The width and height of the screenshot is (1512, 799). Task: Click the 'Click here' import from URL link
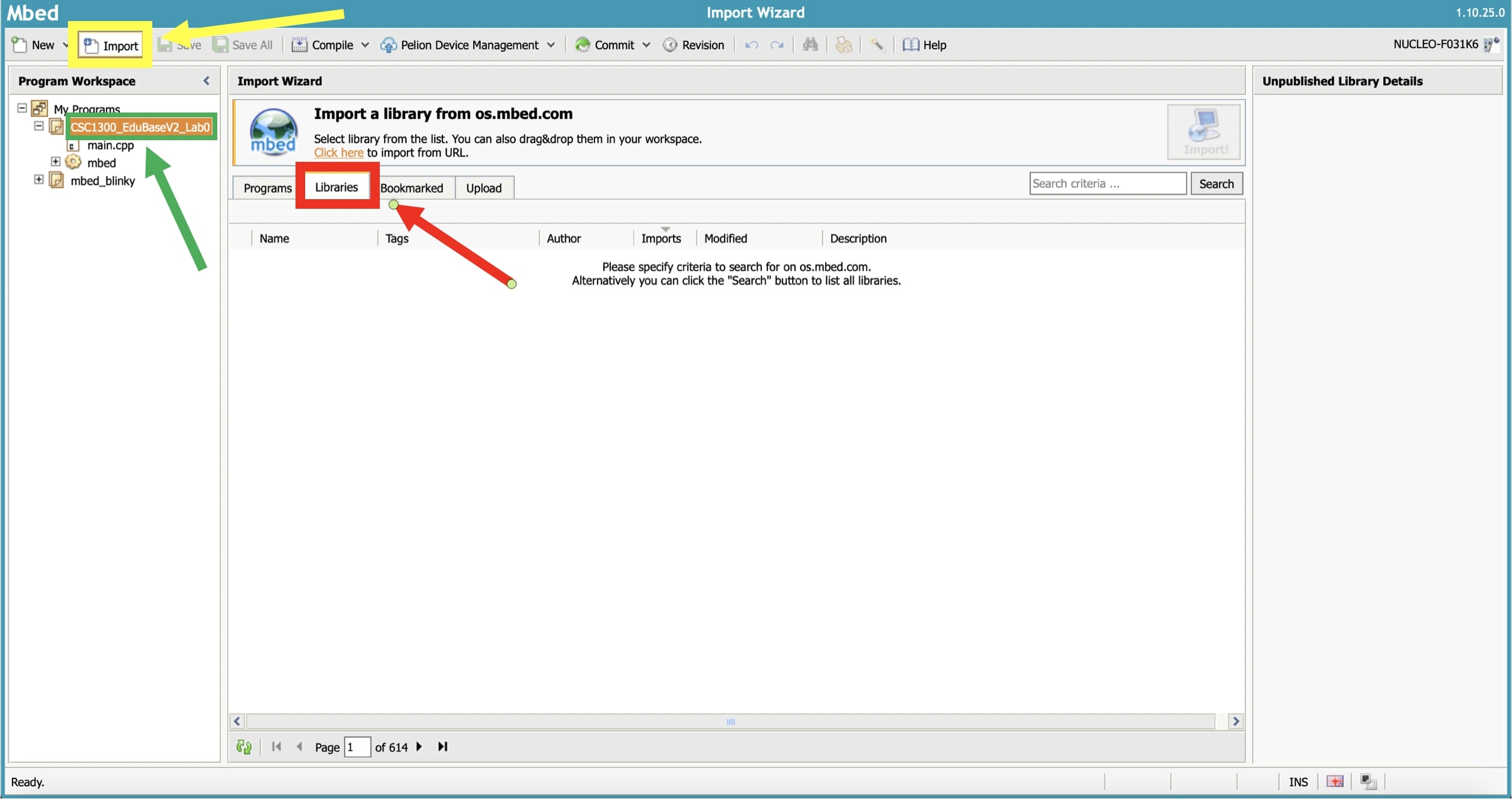[338, 153]
